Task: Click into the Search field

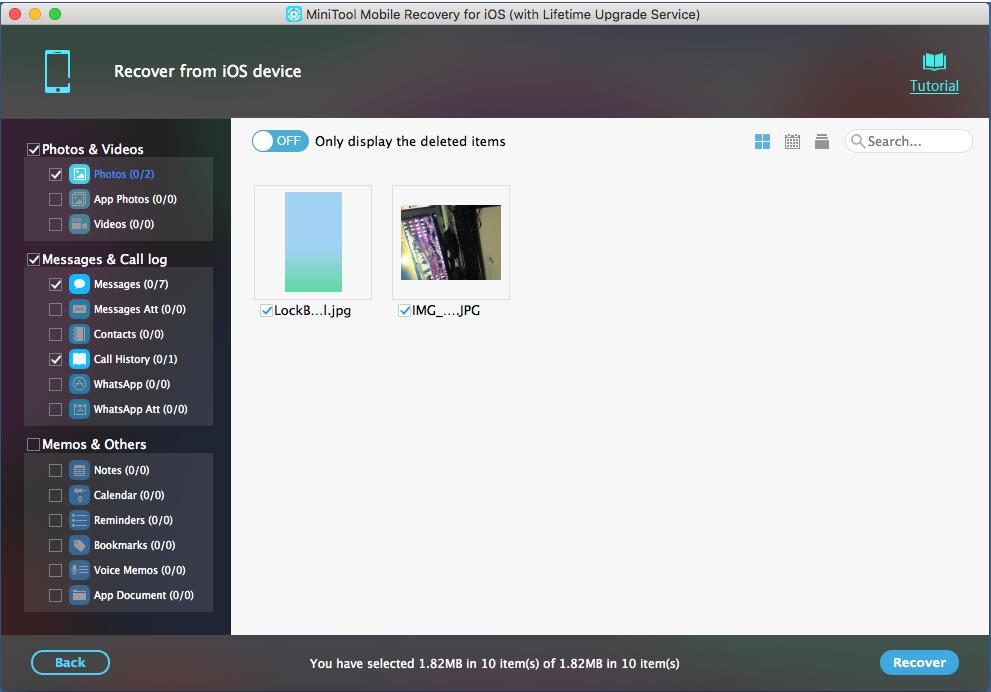Action: tap(908, 141)
